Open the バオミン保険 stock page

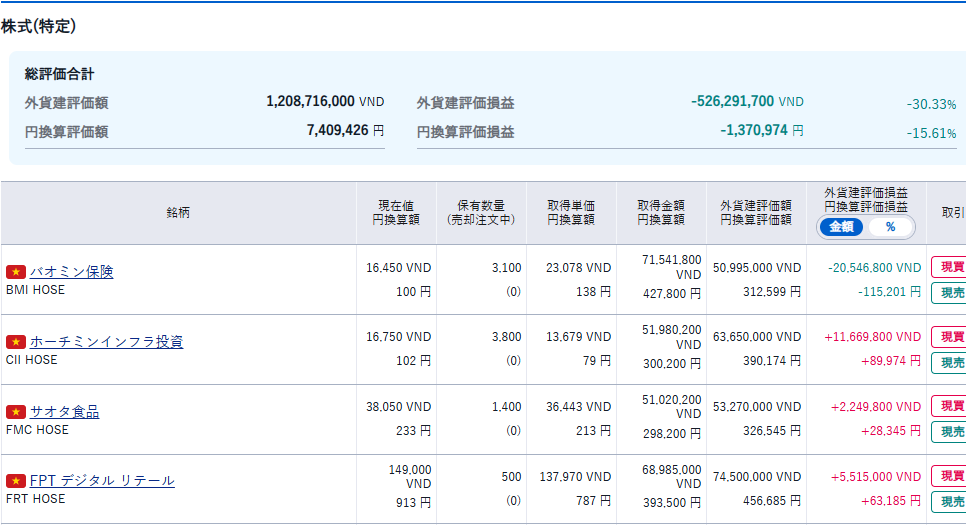(x=71, y=272)
